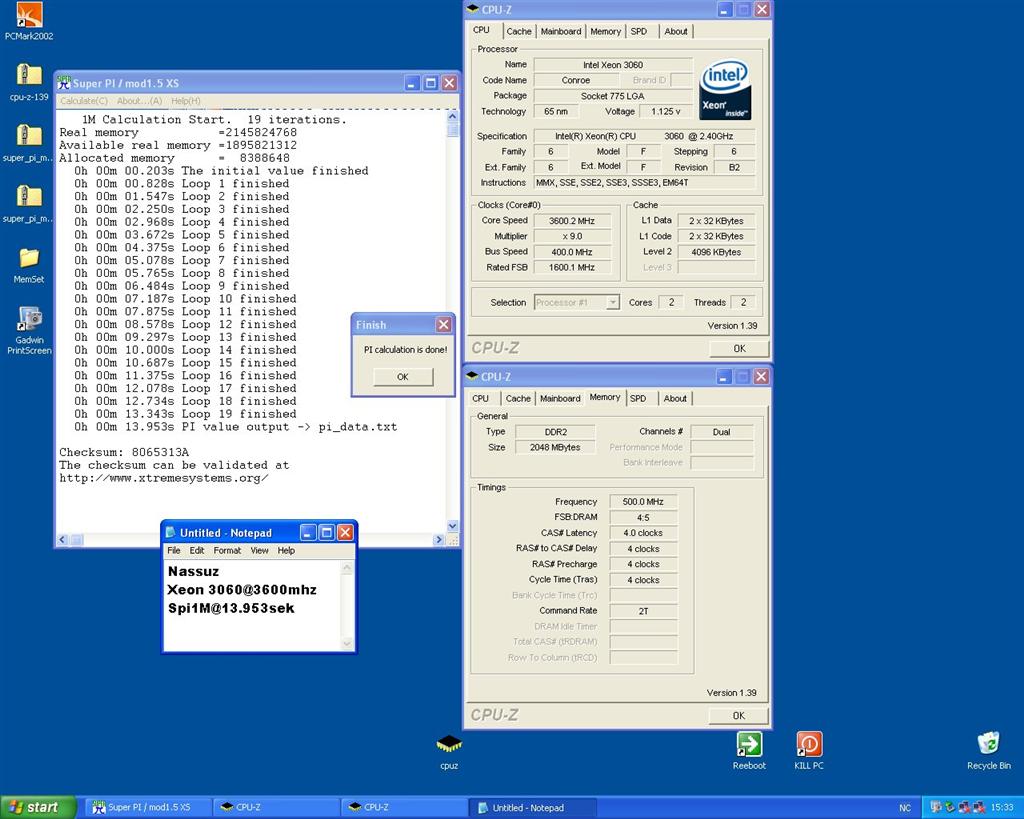Image resolution: width=1024 pixels, height=819 pixels.
Task: Click the Checksum: 8065313A line
Action: coord(124,452)
